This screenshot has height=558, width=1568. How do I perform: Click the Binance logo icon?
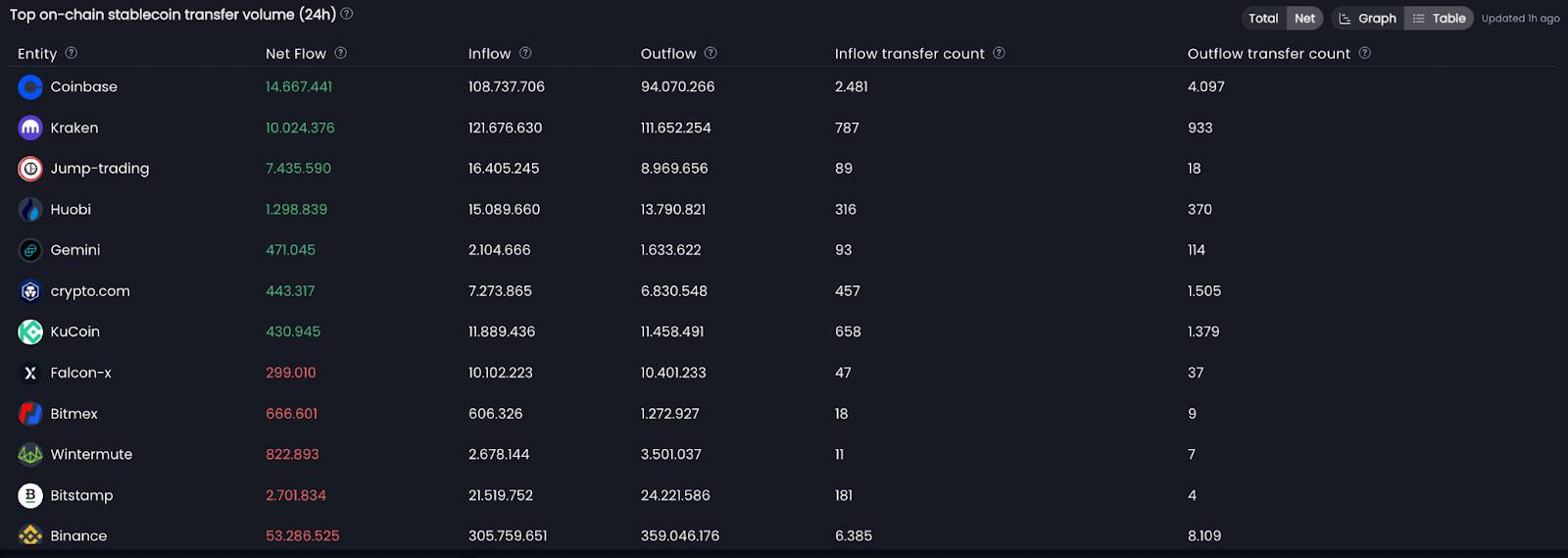pyautogui.click(x=30, y=535)
